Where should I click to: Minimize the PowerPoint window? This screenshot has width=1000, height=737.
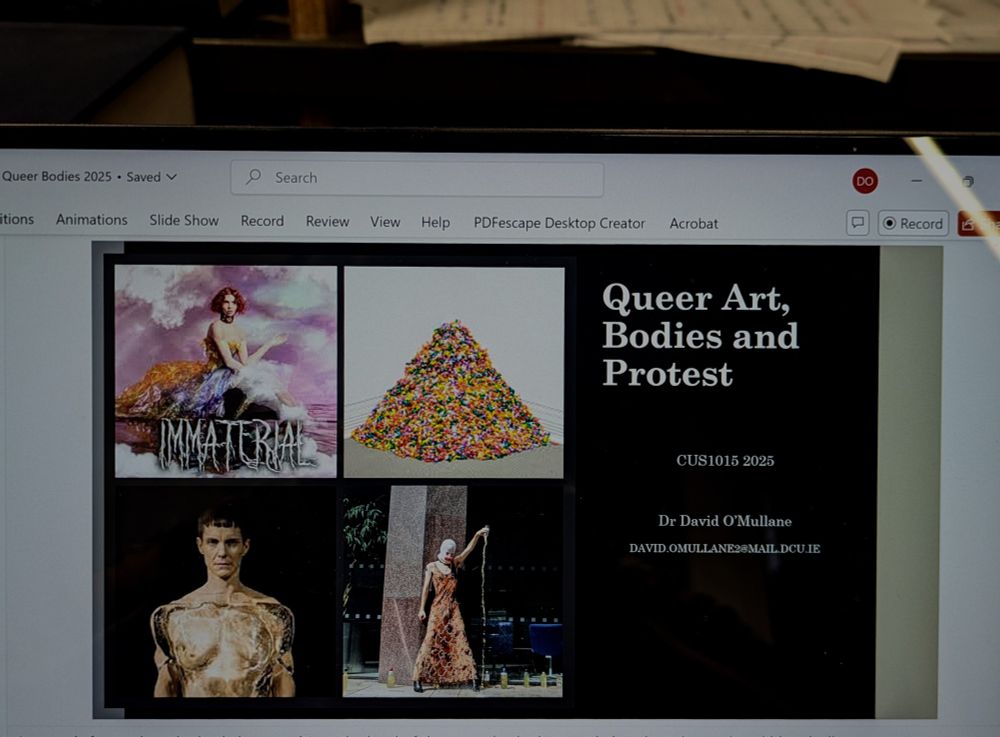[x=916, y=181]
